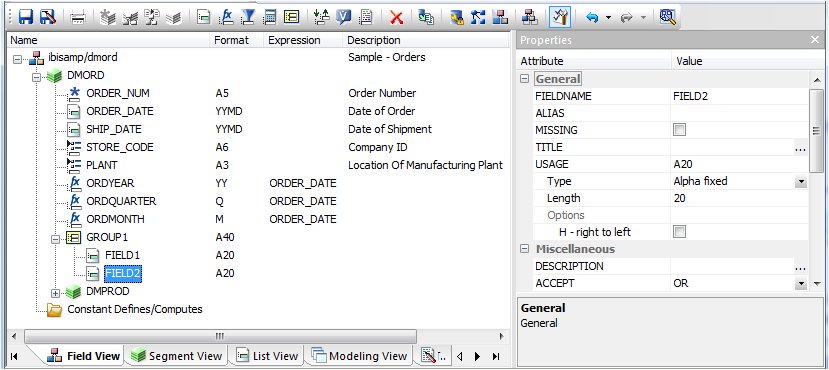Screen dimensions: 829x370
Task: Click the DESCRIPTION ellipsis browse button
Action: point(800,266)
